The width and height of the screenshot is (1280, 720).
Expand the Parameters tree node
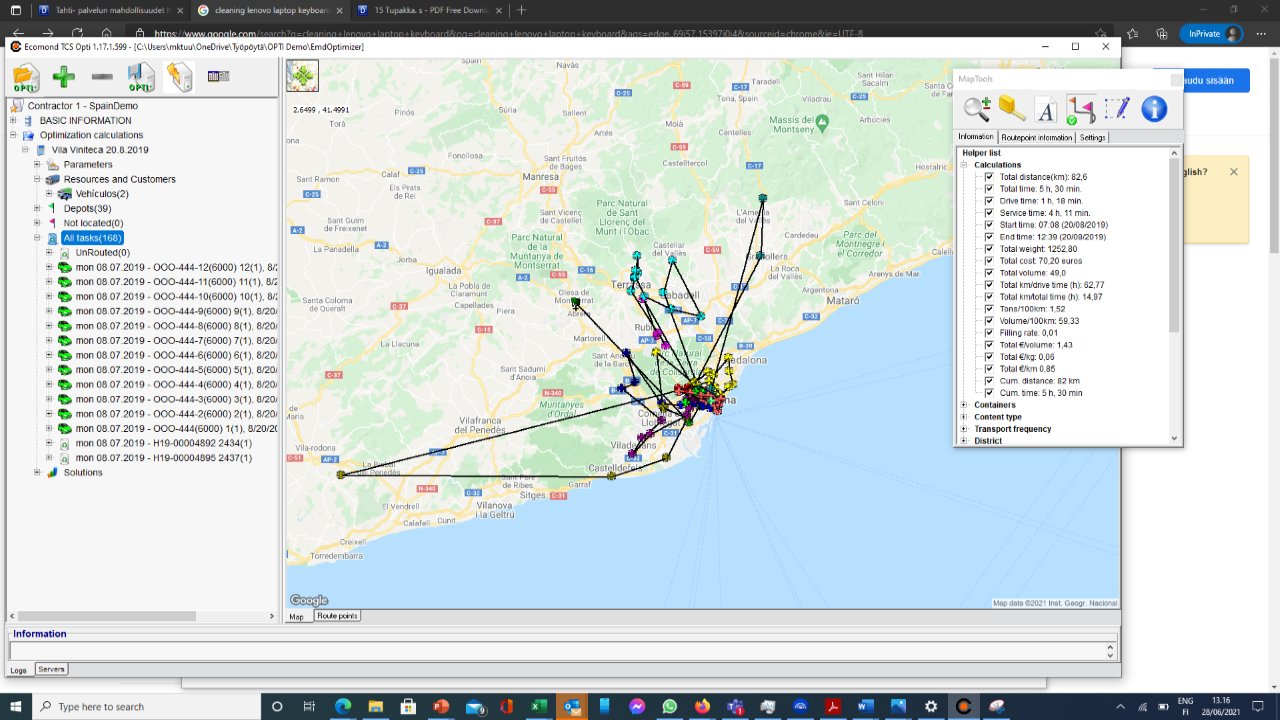pos(38,164)
